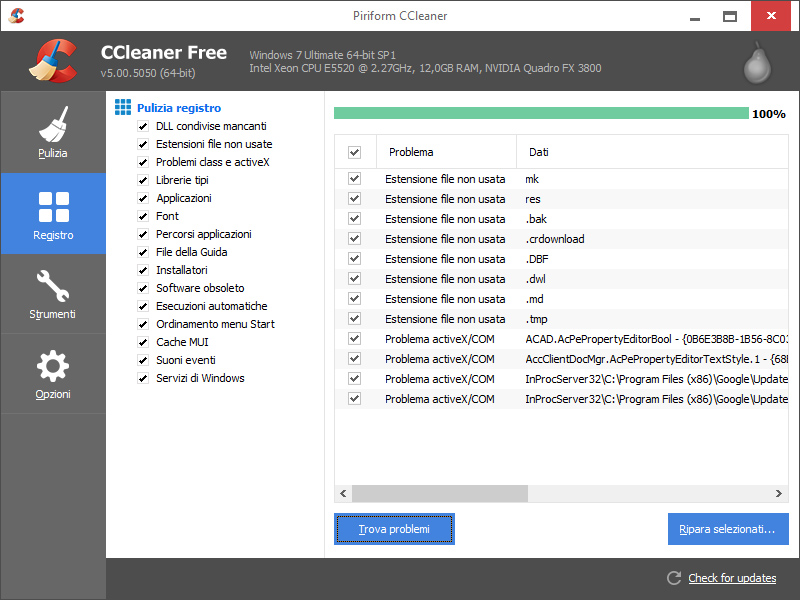Click the Pulizia registro heading
The height and width of the screenshot is (600, 800).
point(179,108)
